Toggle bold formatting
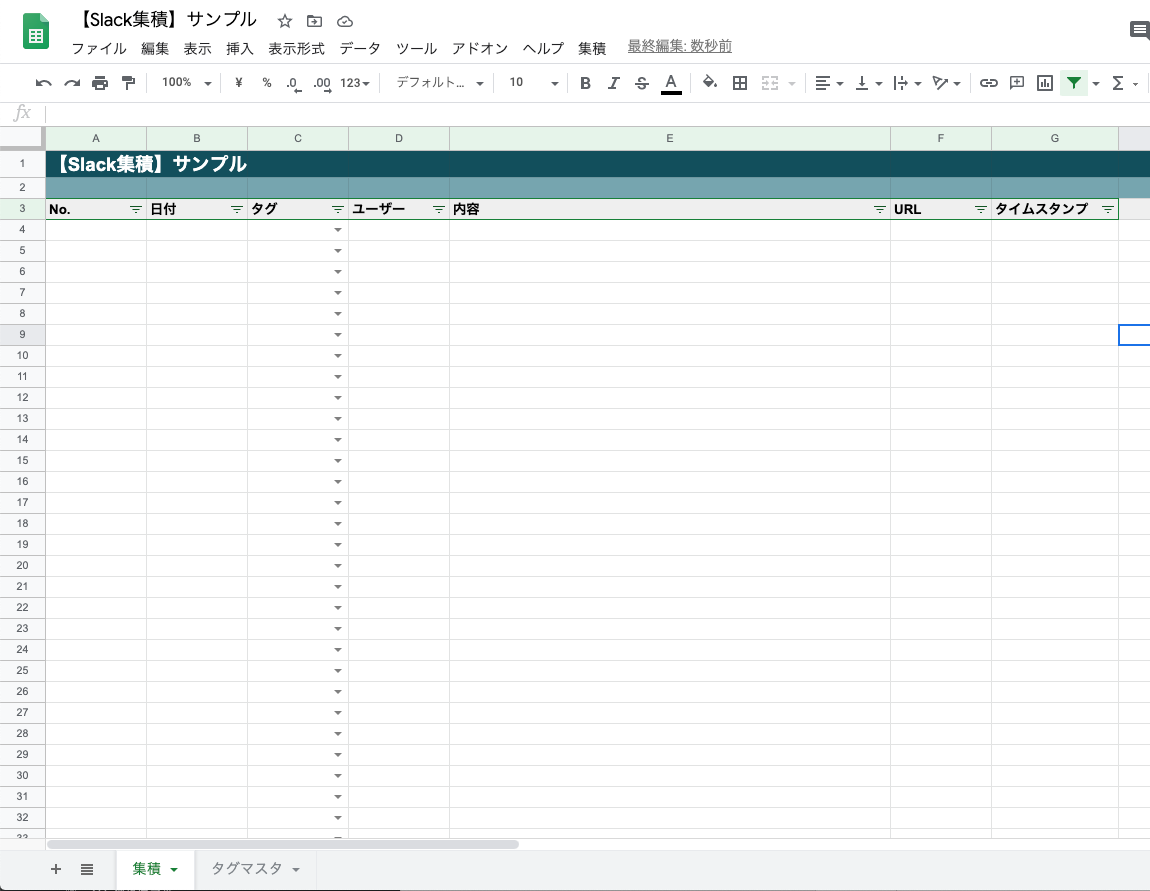The image size is (1150, 891). (x=585, y=83)
